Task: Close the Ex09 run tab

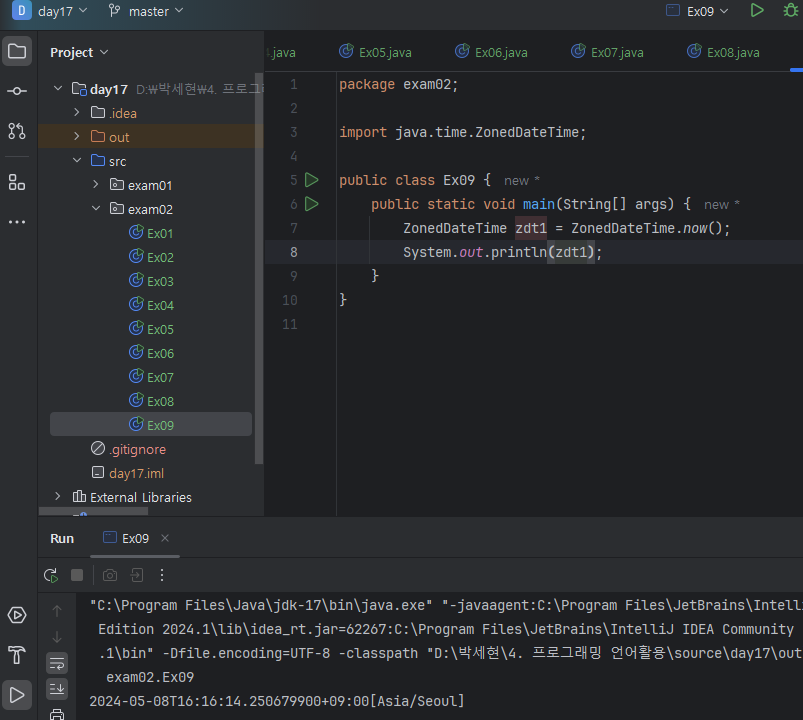Action: click(x=165, y=538)
